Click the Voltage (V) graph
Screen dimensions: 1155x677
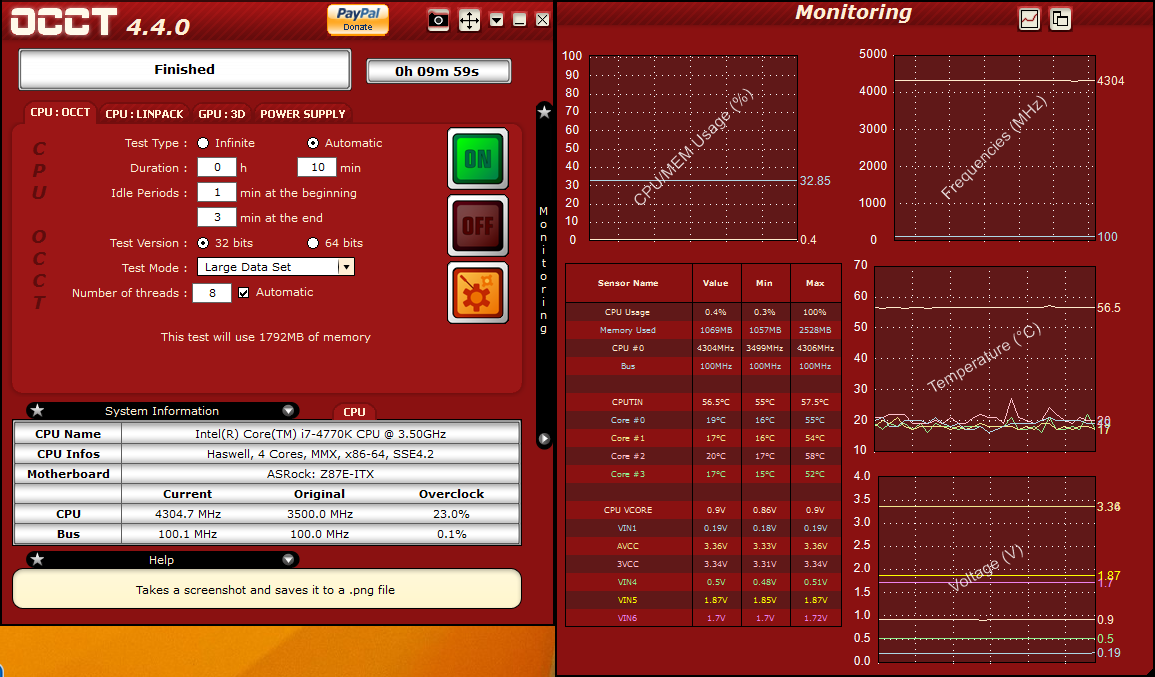[986, 569]
